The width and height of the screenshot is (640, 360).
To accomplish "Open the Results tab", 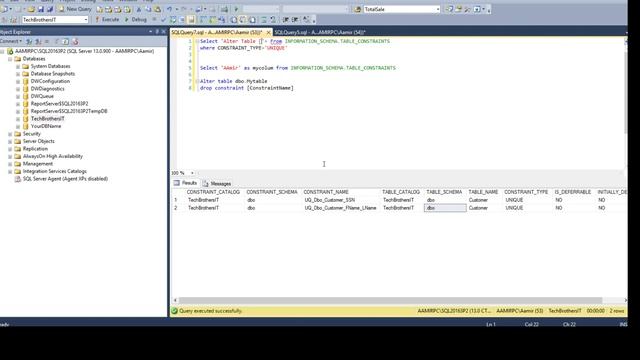I will (x=186, y=183).
